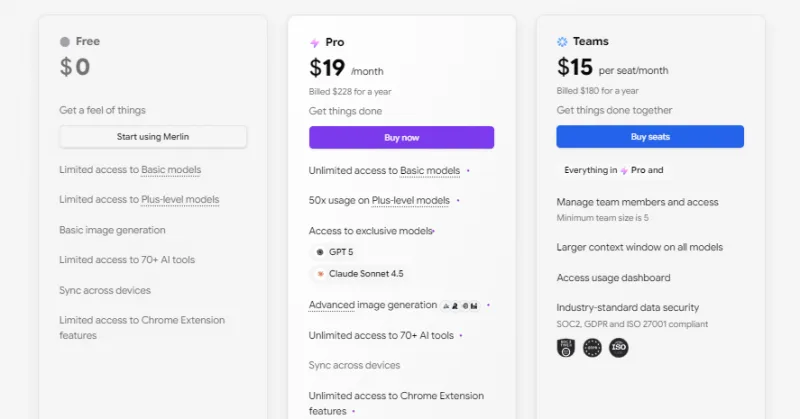Click the gray circle Free plan icon
800x419 pixels.
65,42
